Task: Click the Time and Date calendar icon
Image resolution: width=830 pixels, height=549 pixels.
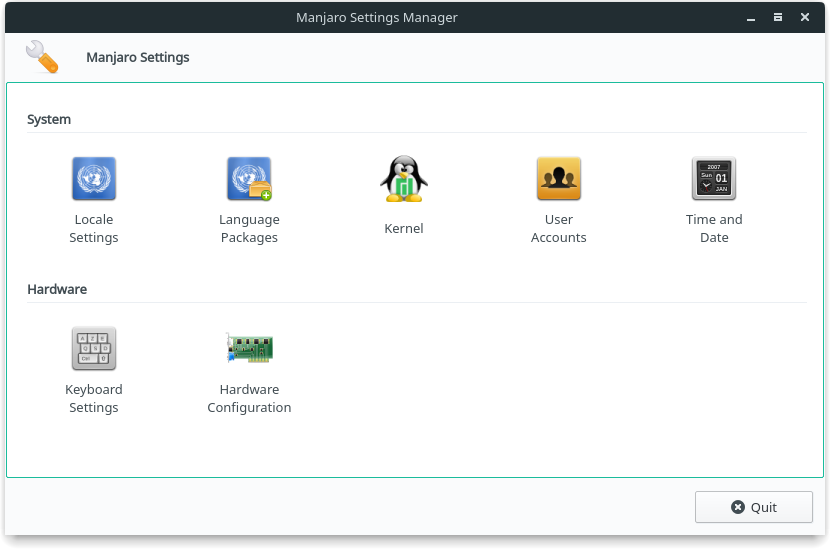Action: click(x=714, y=179)
